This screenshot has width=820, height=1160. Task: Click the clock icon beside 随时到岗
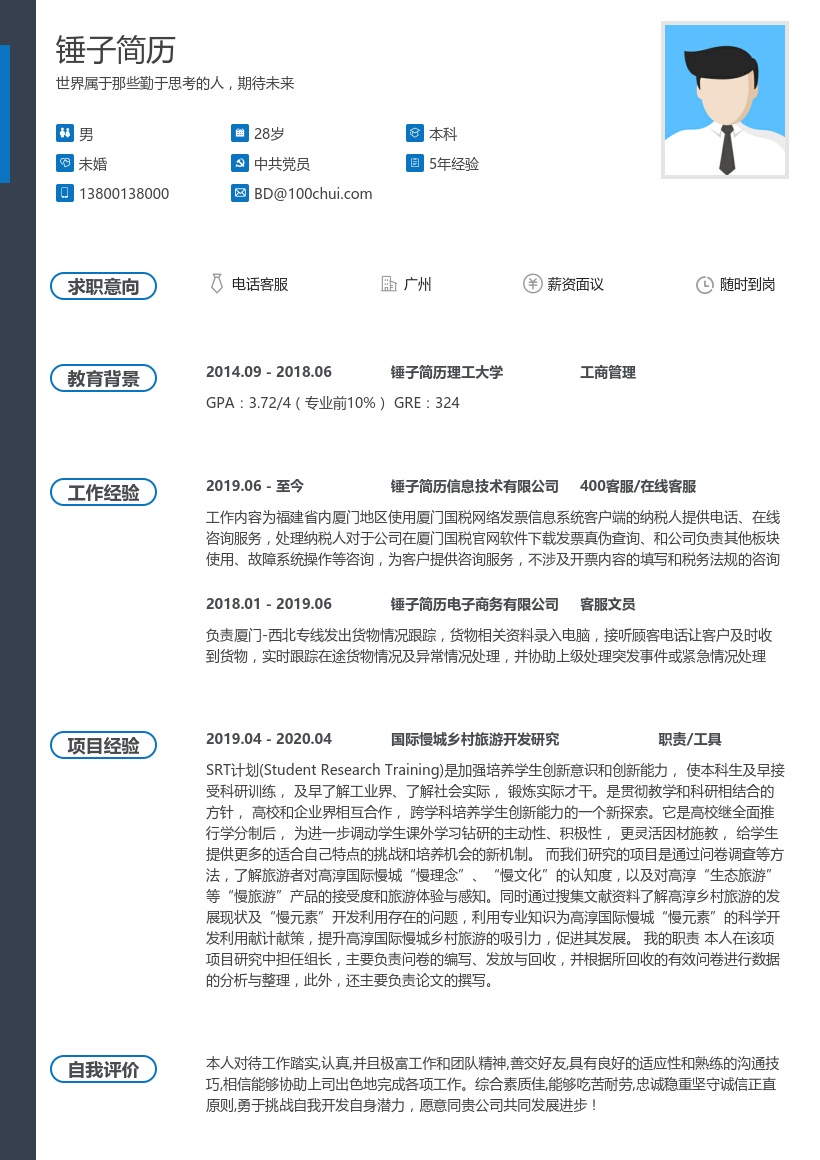(x=703, y=284)
